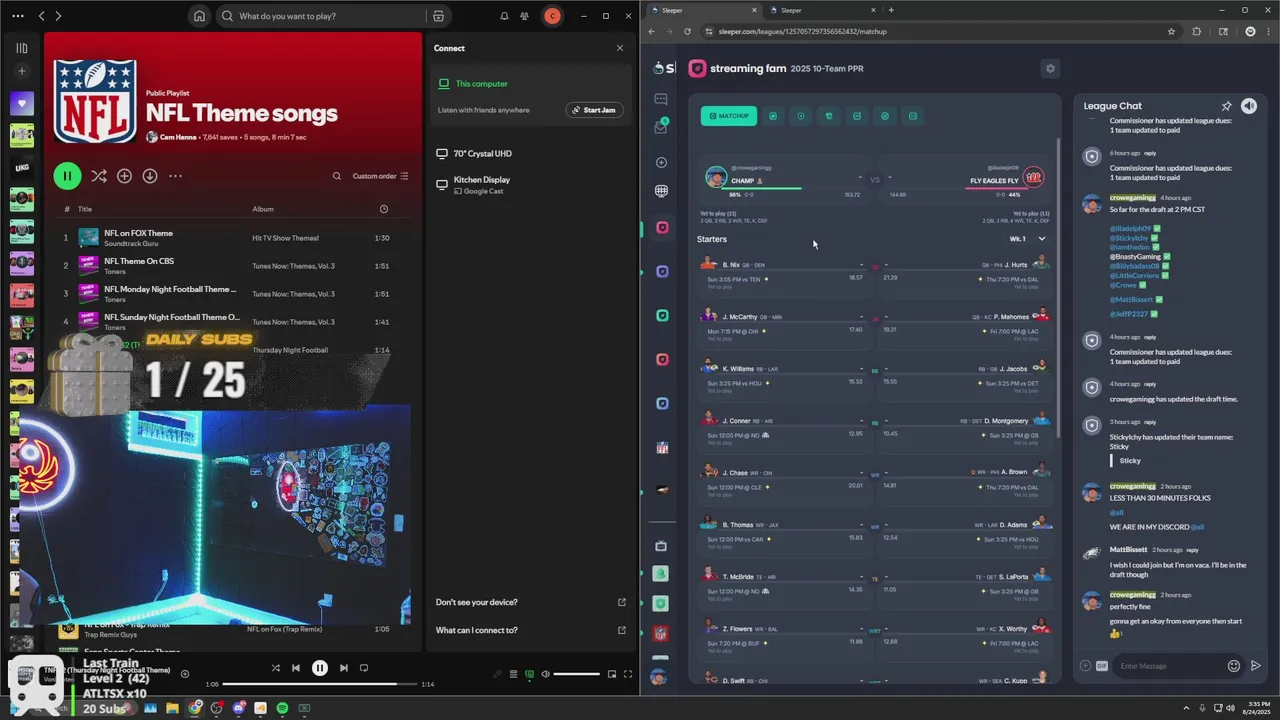The image size is (1280, 720).
Task: Adjust Spotify volume slider
Action: [577, 674]
